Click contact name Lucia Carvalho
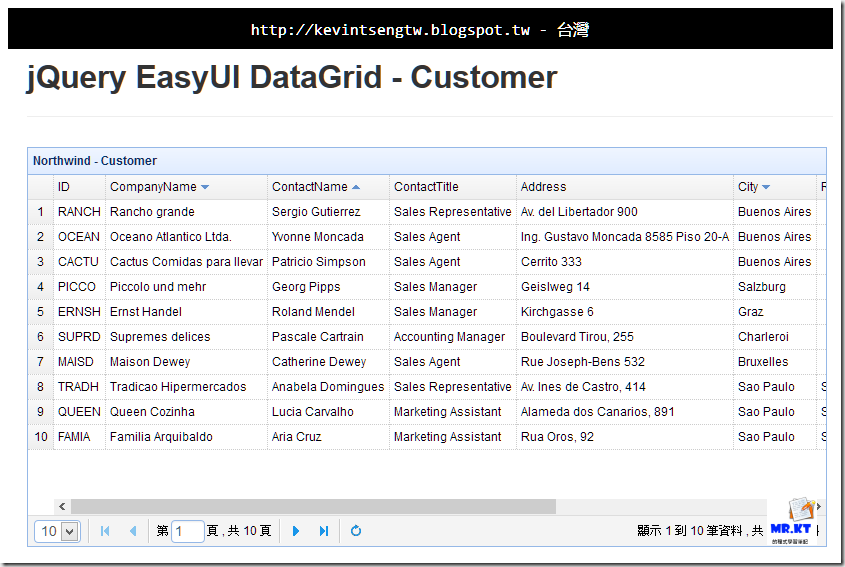845x567 pixels. pyautogui.click(x=328, y=412)
